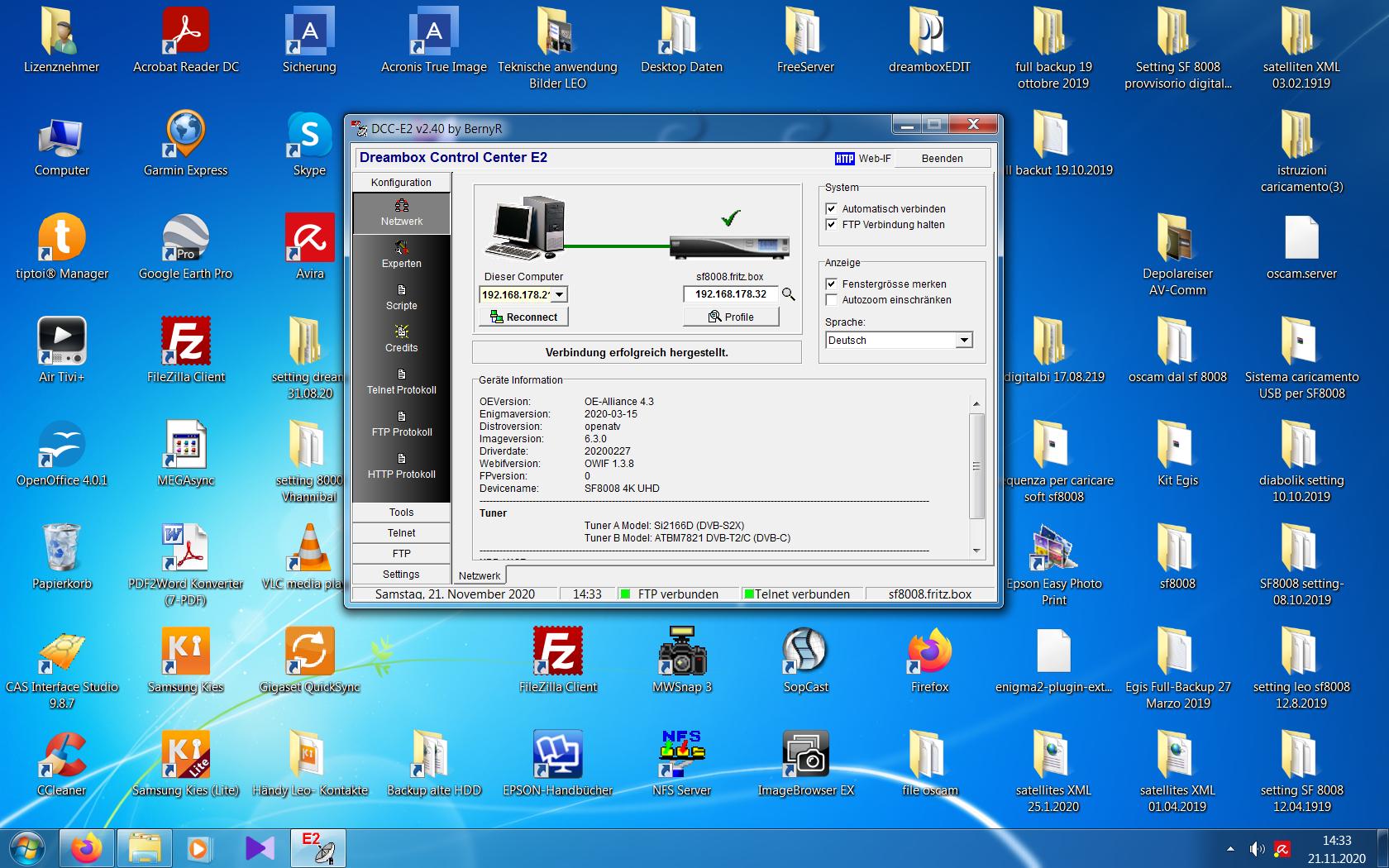Select the NFS Server desktop icon
1389x868 pixels.
click(682, 765)
